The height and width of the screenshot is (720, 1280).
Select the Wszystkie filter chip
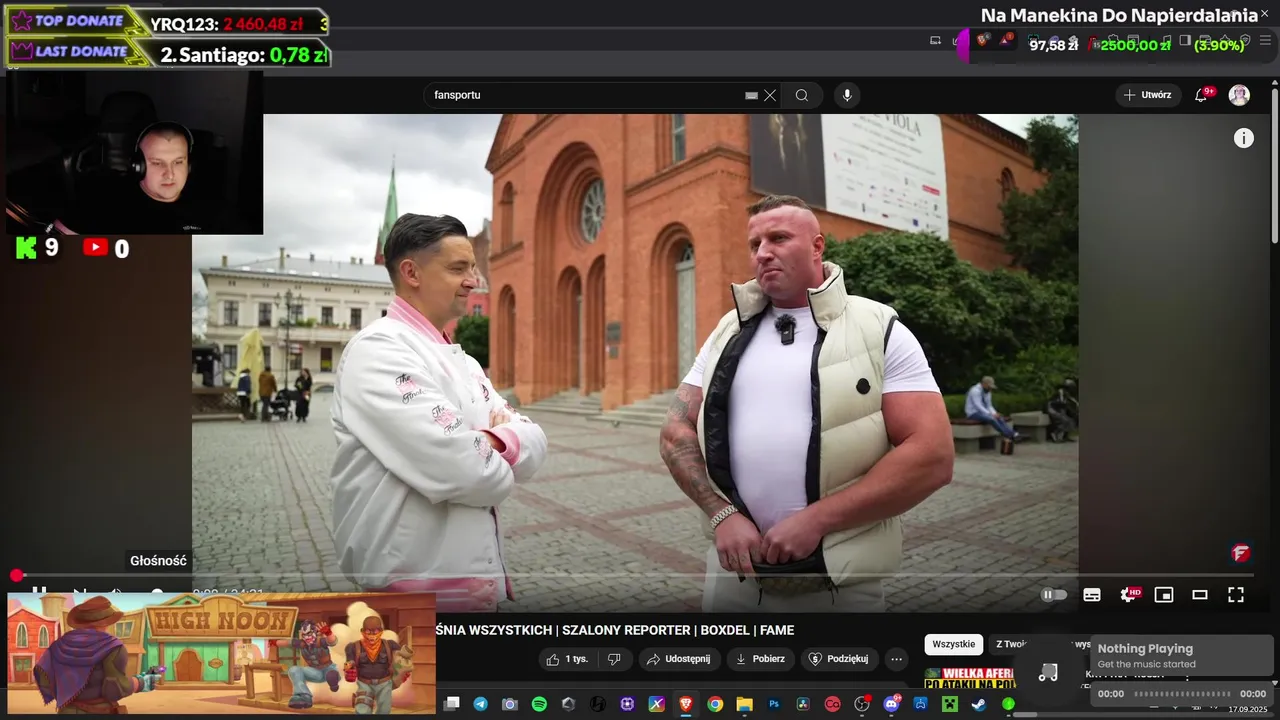pyautogui.click(x=953, y=644)
